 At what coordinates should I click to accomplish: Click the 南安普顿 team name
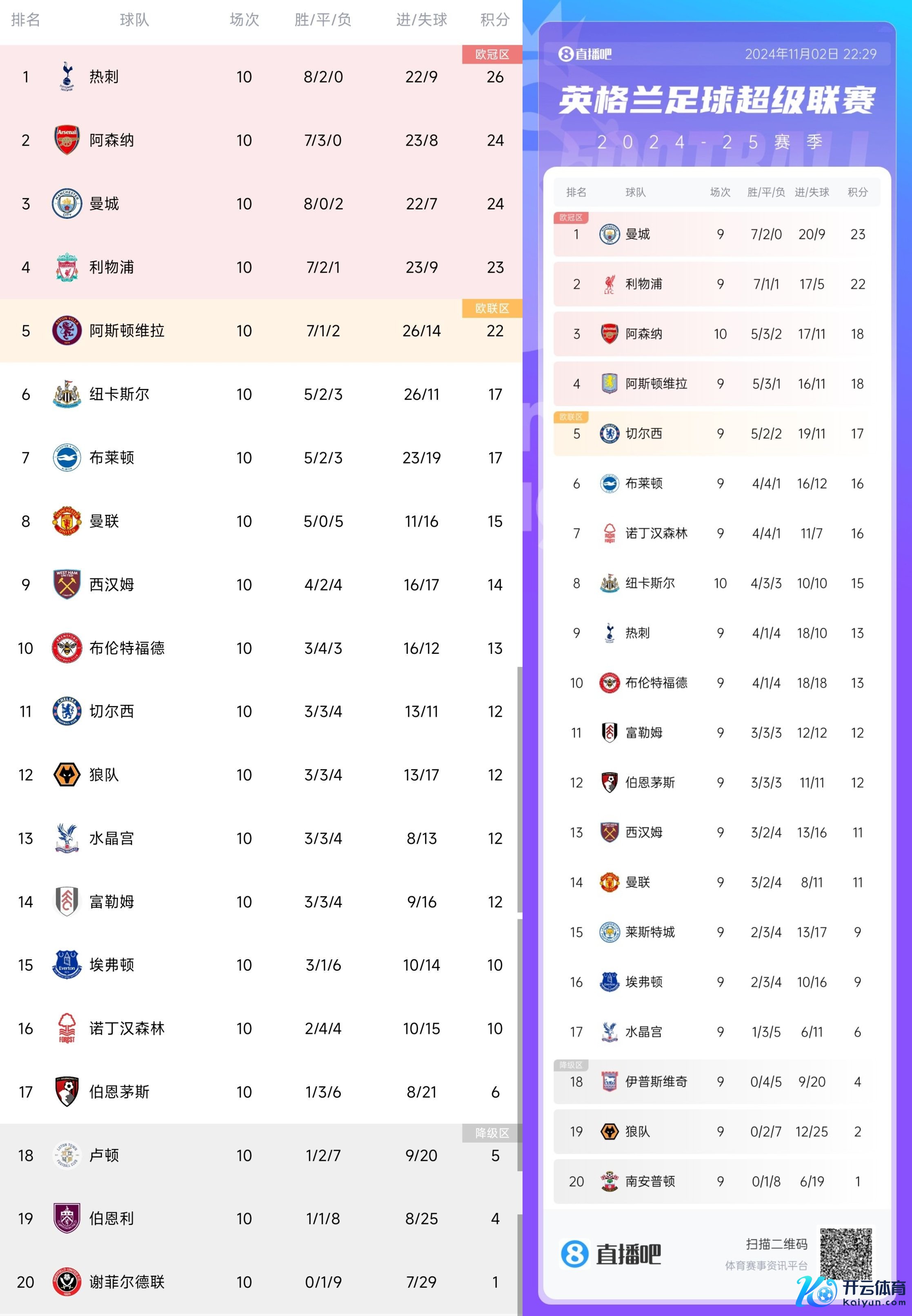[650, 1181]
